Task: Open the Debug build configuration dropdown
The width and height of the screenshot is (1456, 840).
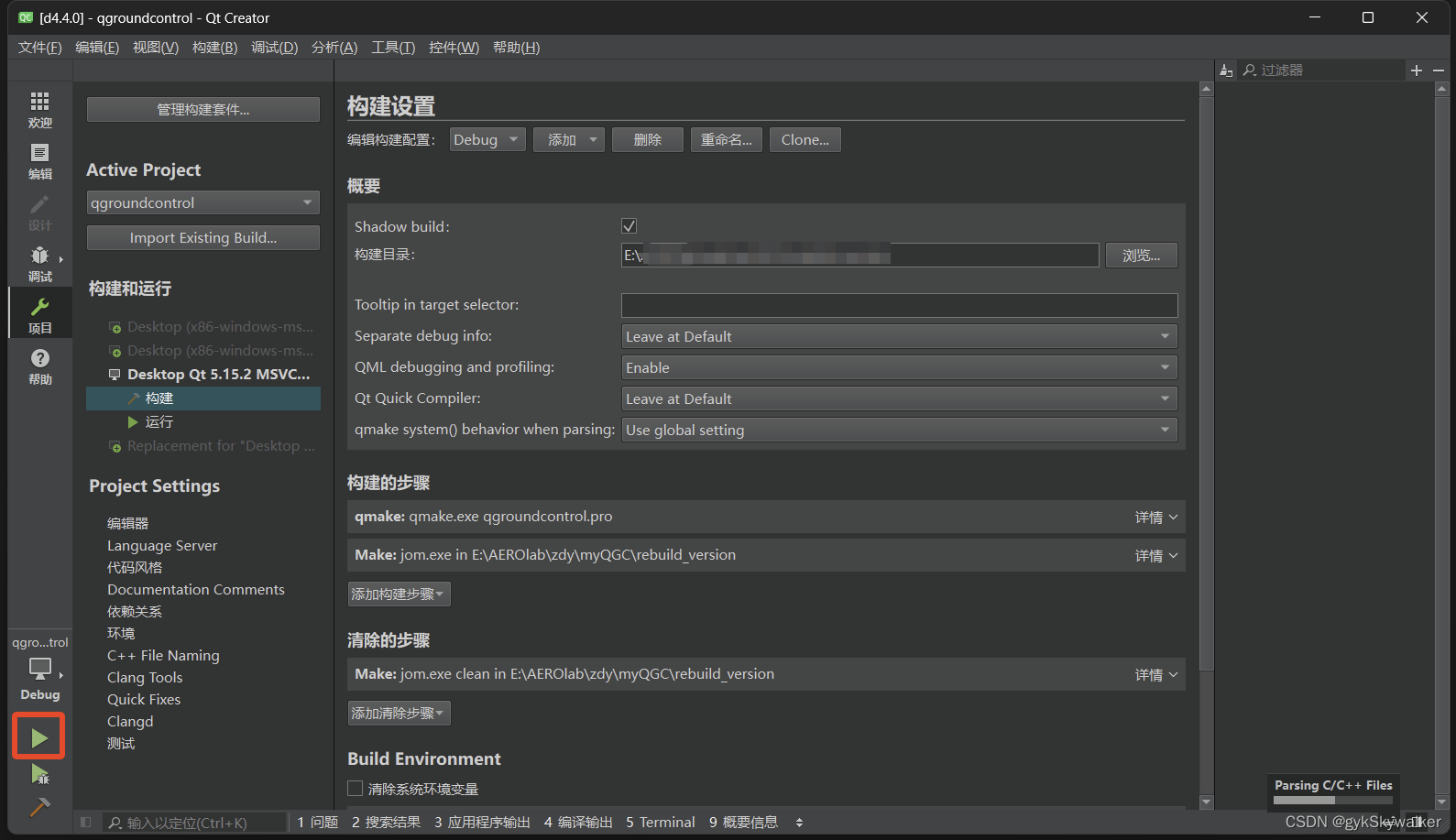Action: [487, 140]
